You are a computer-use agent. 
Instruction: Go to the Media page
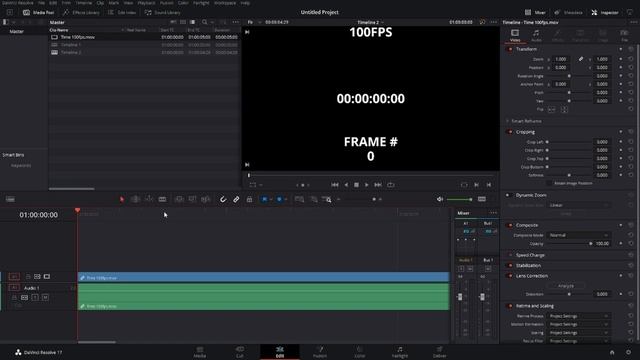[x=200, y=352]
